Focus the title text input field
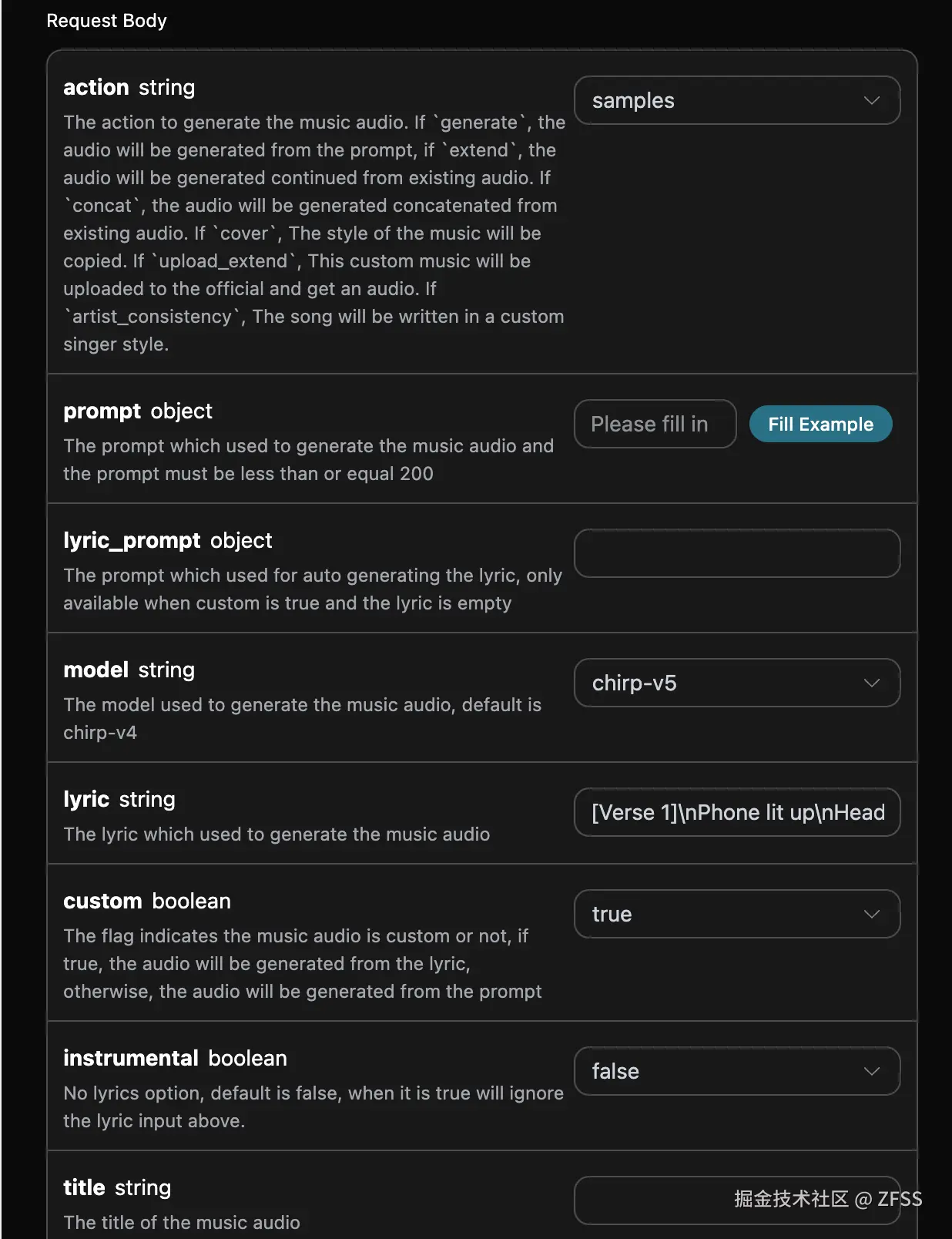 coord(655,1200)
